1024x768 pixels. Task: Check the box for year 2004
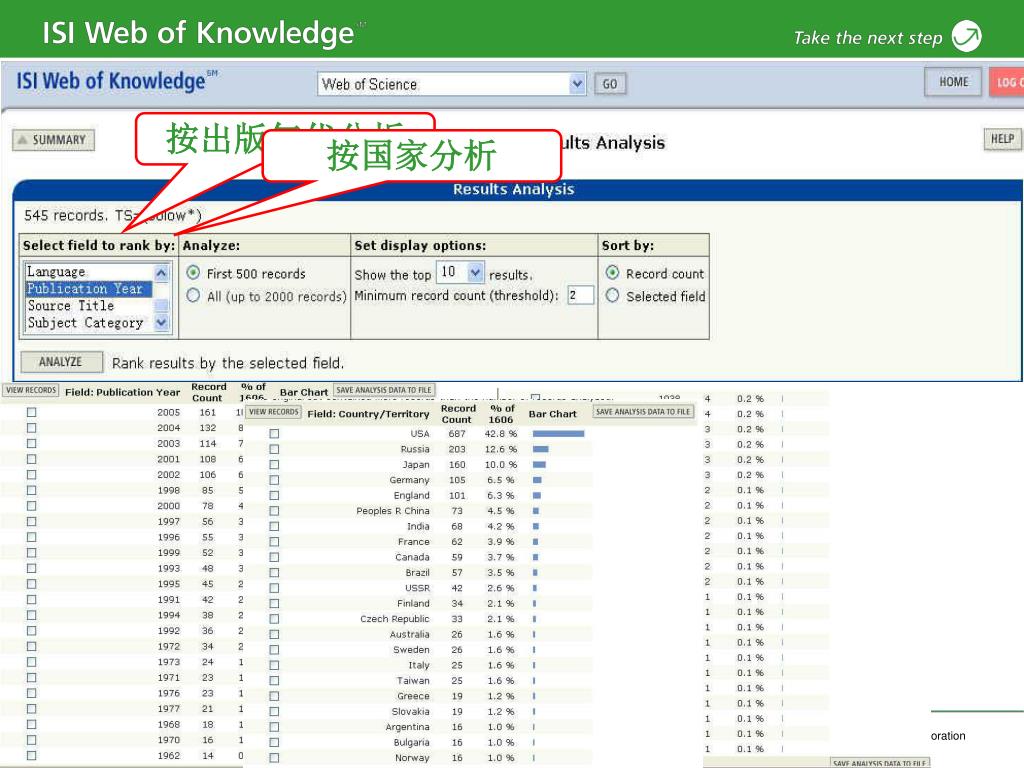coord(31,428)
